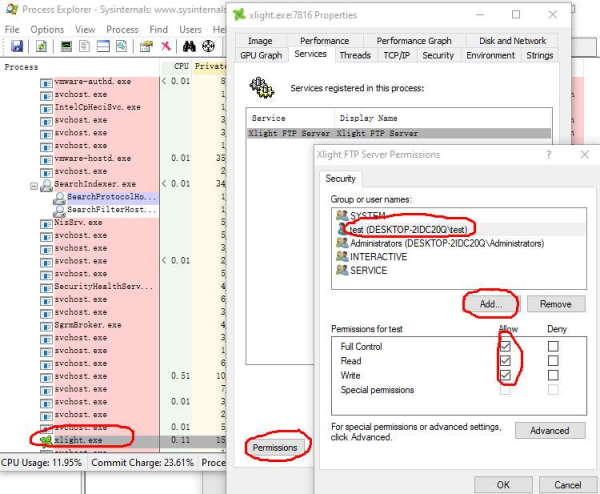600x494 pixels.
Task: Click the SearchFilterHost... process icon
Action: (59, 210)
